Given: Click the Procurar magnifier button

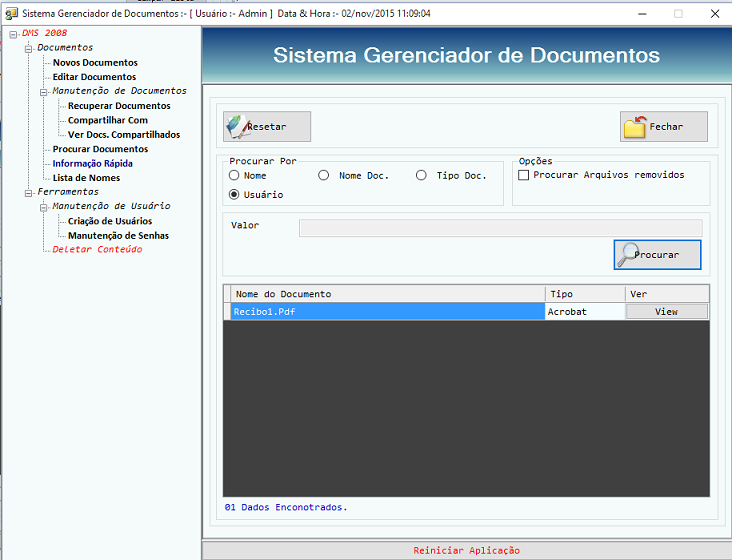Looking at the screenshot, I should click(657, 255).
